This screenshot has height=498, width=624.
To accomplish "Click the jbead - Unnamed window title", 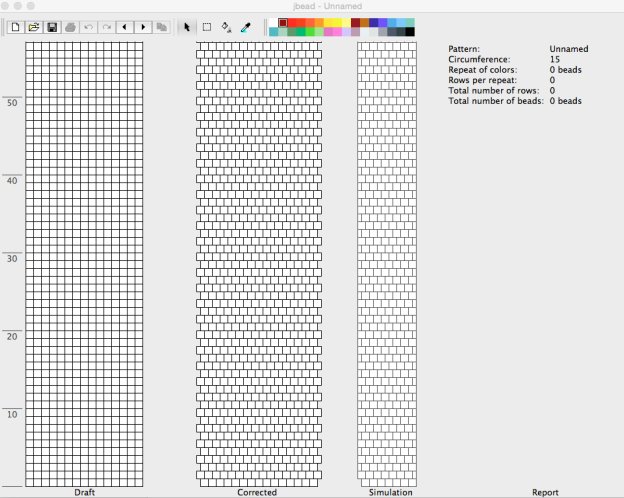I will (x=328, y=6).
